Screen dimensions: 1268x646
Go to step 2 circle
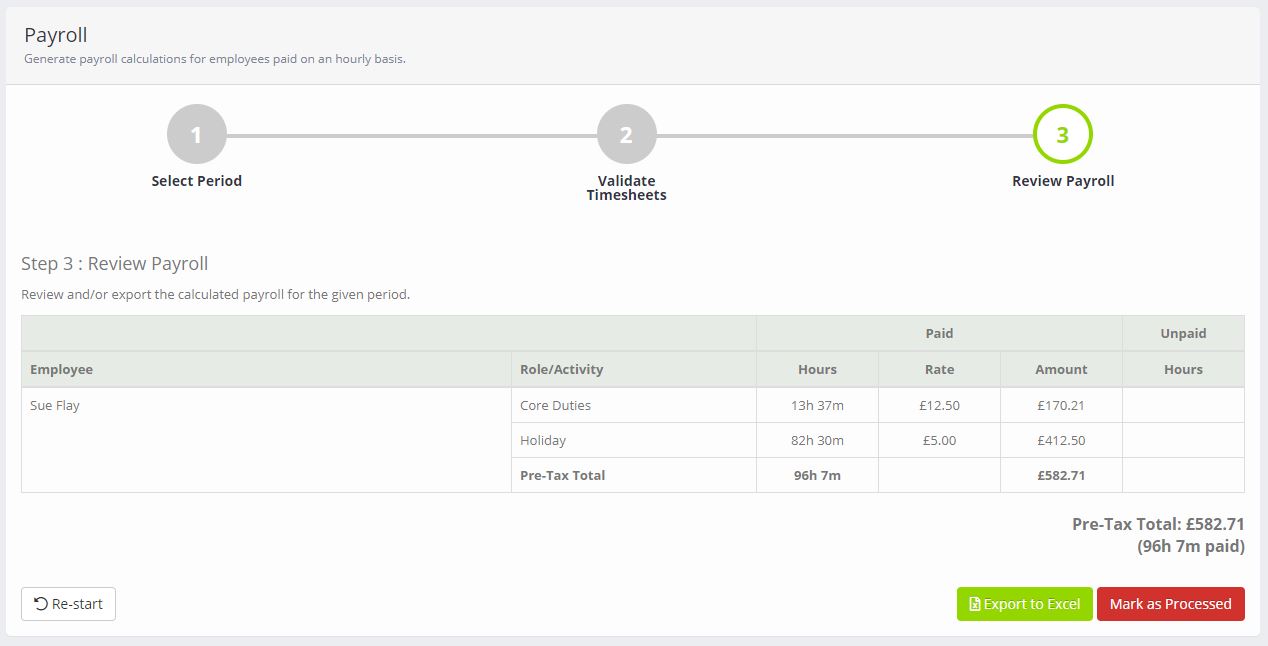point(626,134)
